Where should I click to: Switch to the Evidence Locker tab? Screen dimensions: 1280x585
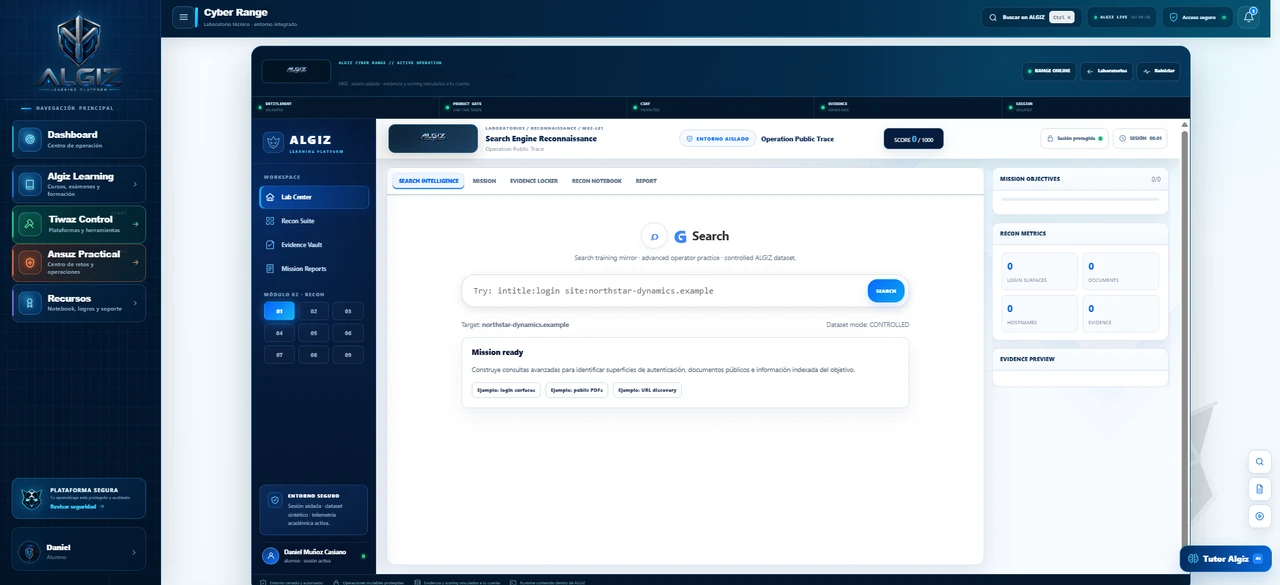tap(534, 181)
